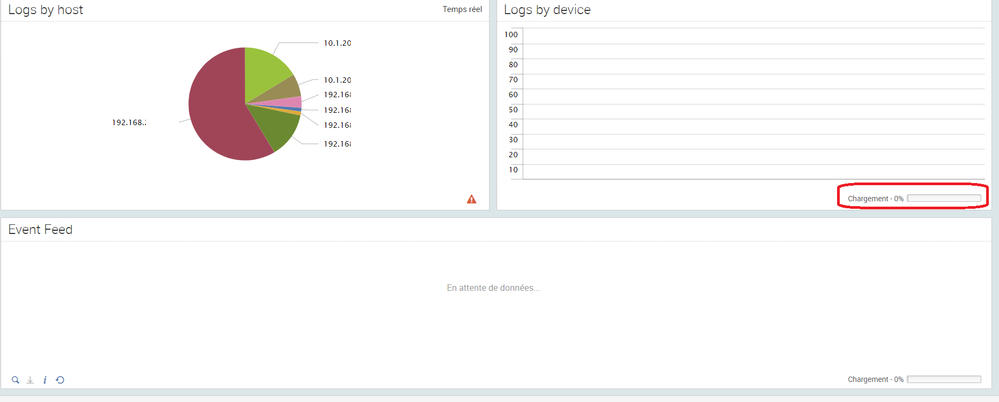Click the topmost 10.1.20 pie label

[x=337, y=43]
